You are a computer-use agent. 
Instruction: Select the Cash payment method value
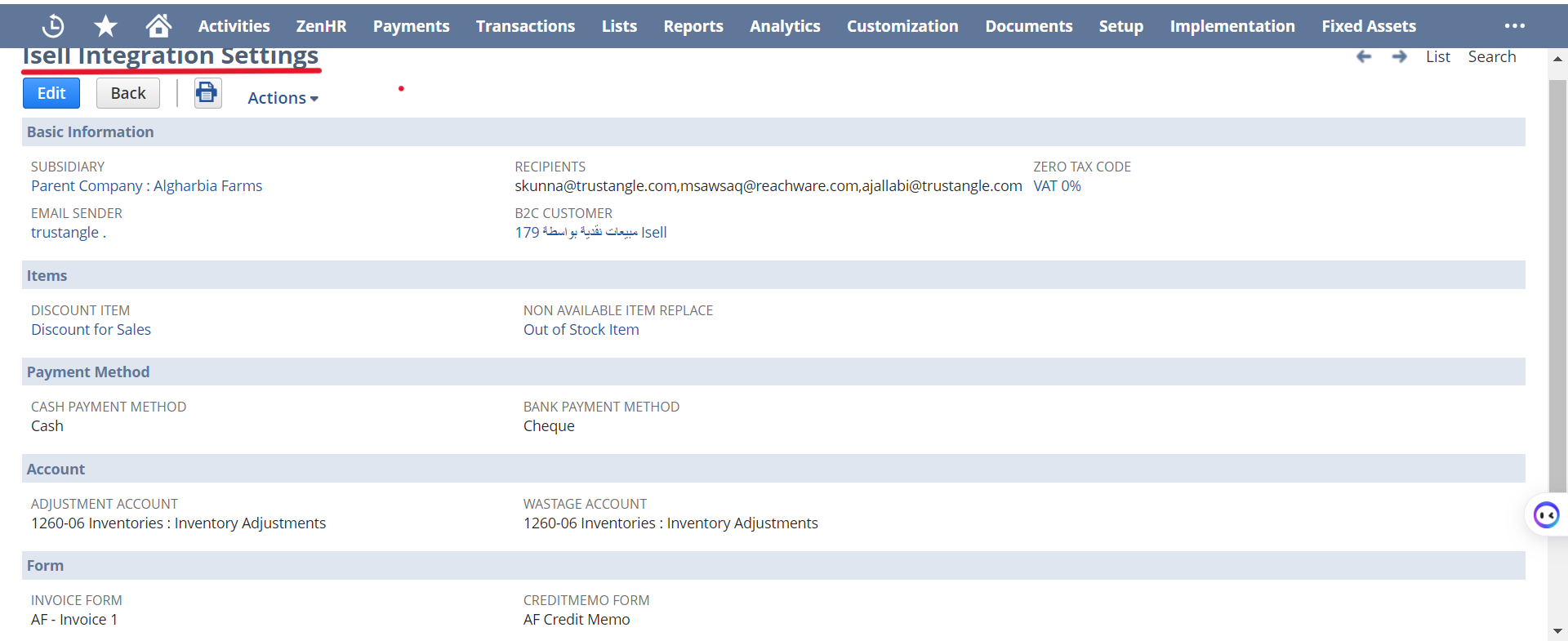(x=47, y=426)
